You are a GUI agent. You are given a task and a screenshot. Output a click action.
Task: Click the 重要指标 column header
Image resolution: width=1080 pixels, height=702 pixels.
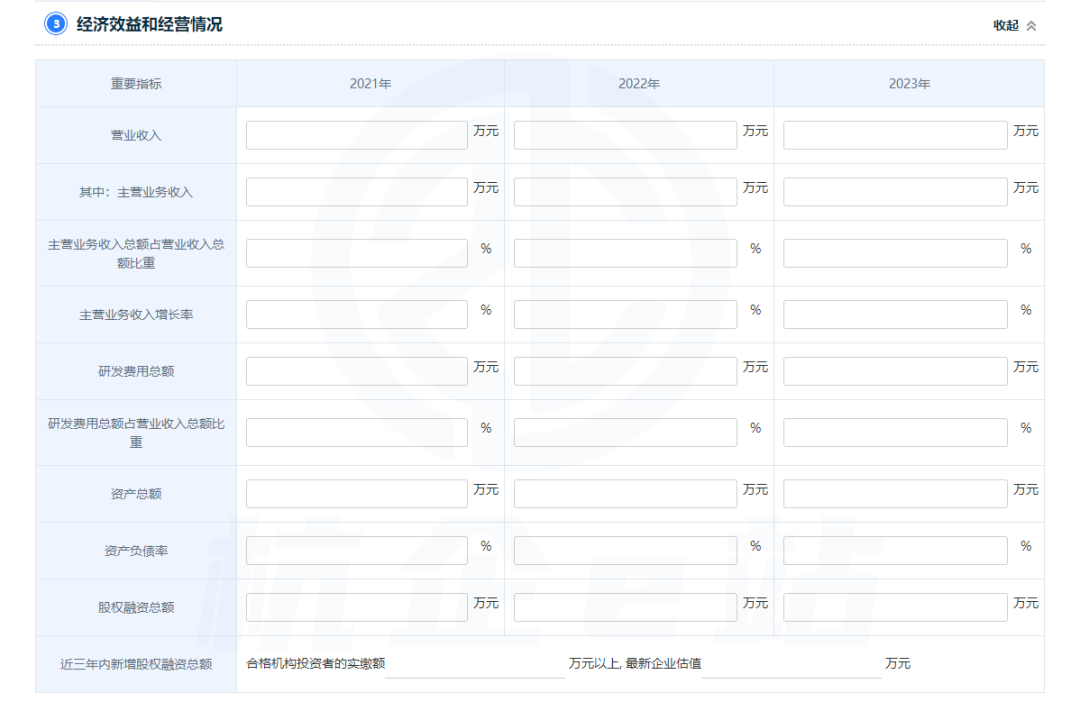[x=136, y=84]
